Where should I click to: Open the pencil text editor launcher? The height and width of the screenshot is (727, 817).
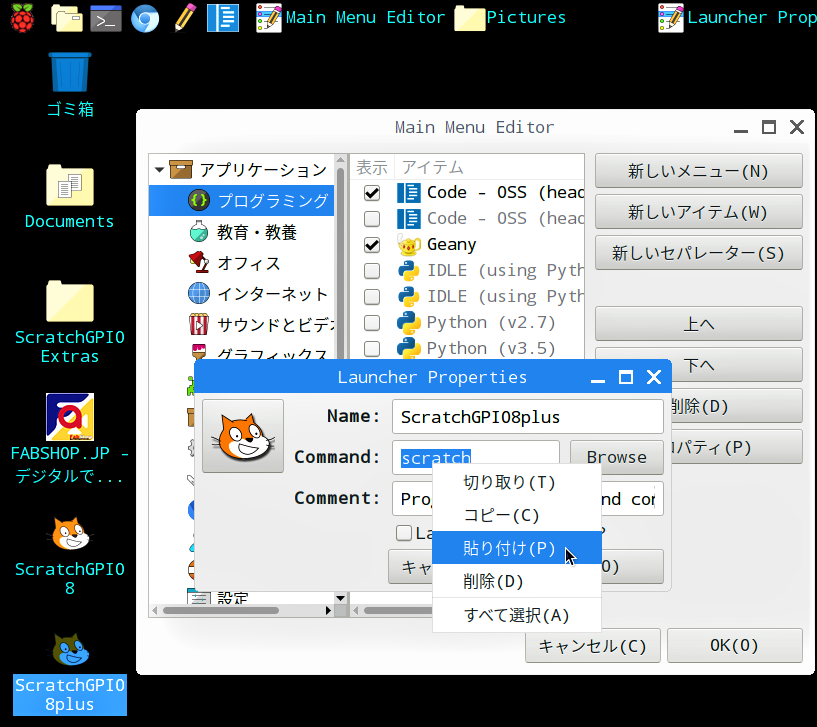pos(185,18)
